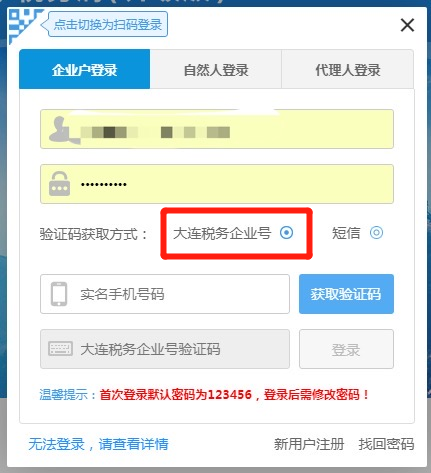
Task: Click the padlock icon in the password field
Action: pos(59,184)
